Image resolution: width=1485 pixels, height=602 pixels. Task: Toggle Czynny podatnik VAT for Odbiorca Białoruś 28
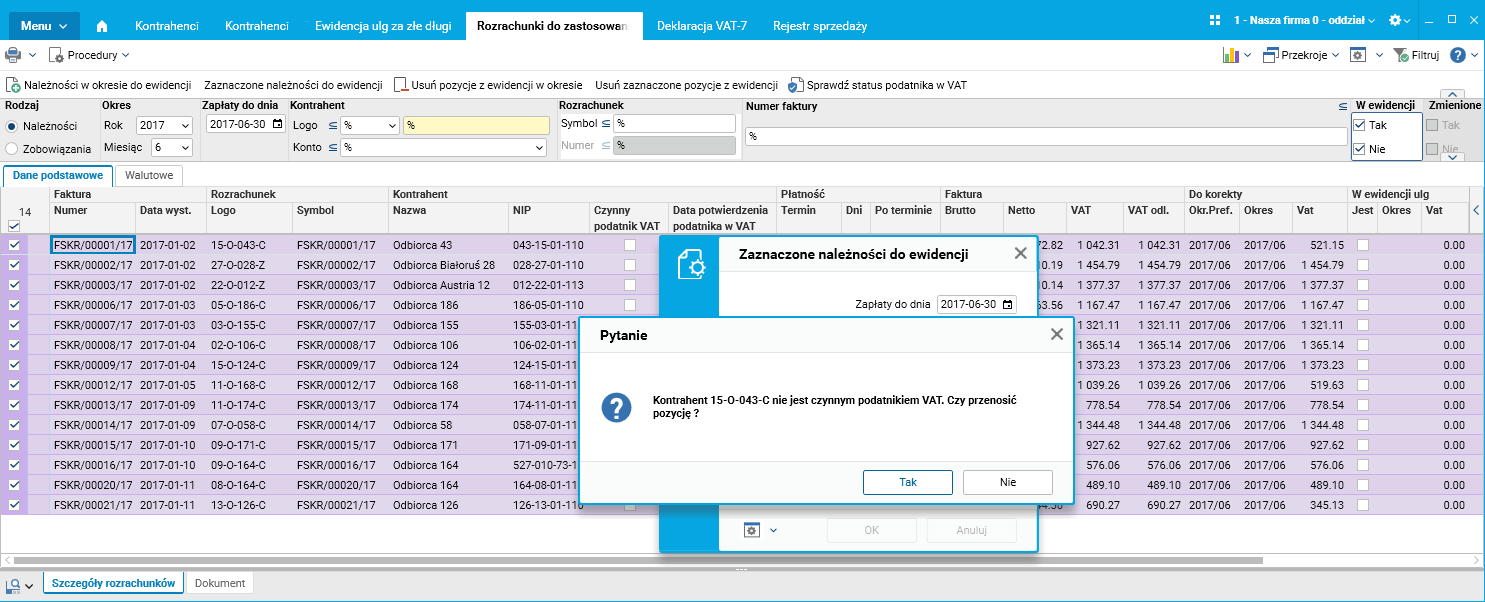tap(630, 265)
